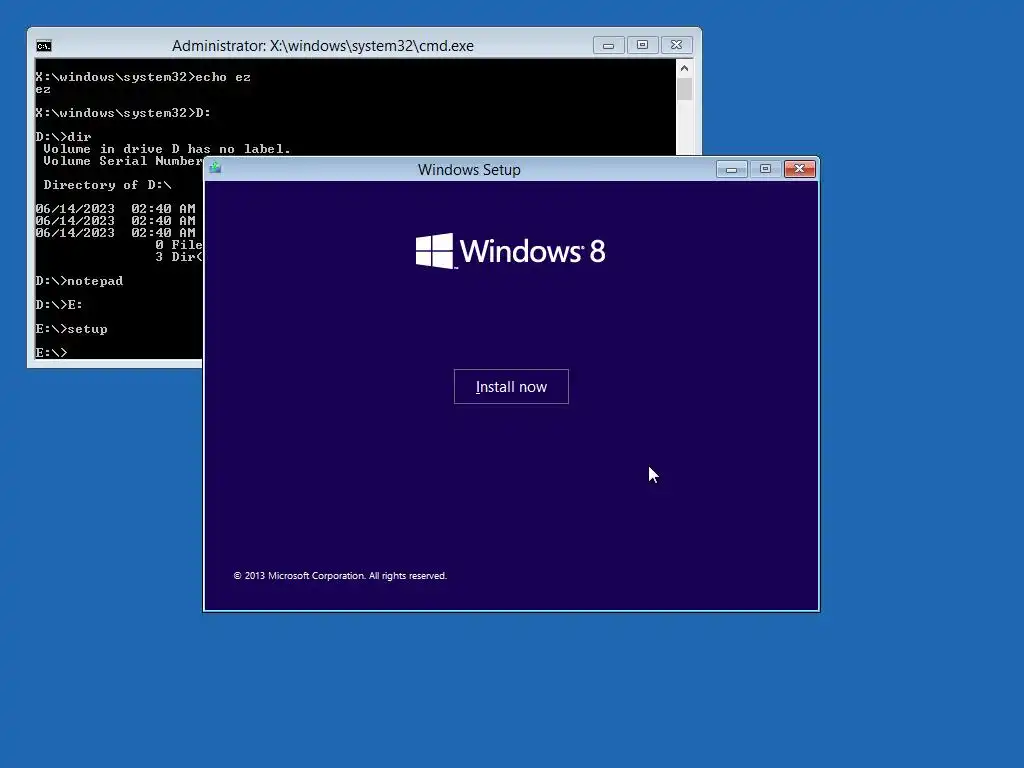The width and height of the screenshot is (1024, 768).
Task: Minimize the Windows Setup window
Action: click(731, 169)
